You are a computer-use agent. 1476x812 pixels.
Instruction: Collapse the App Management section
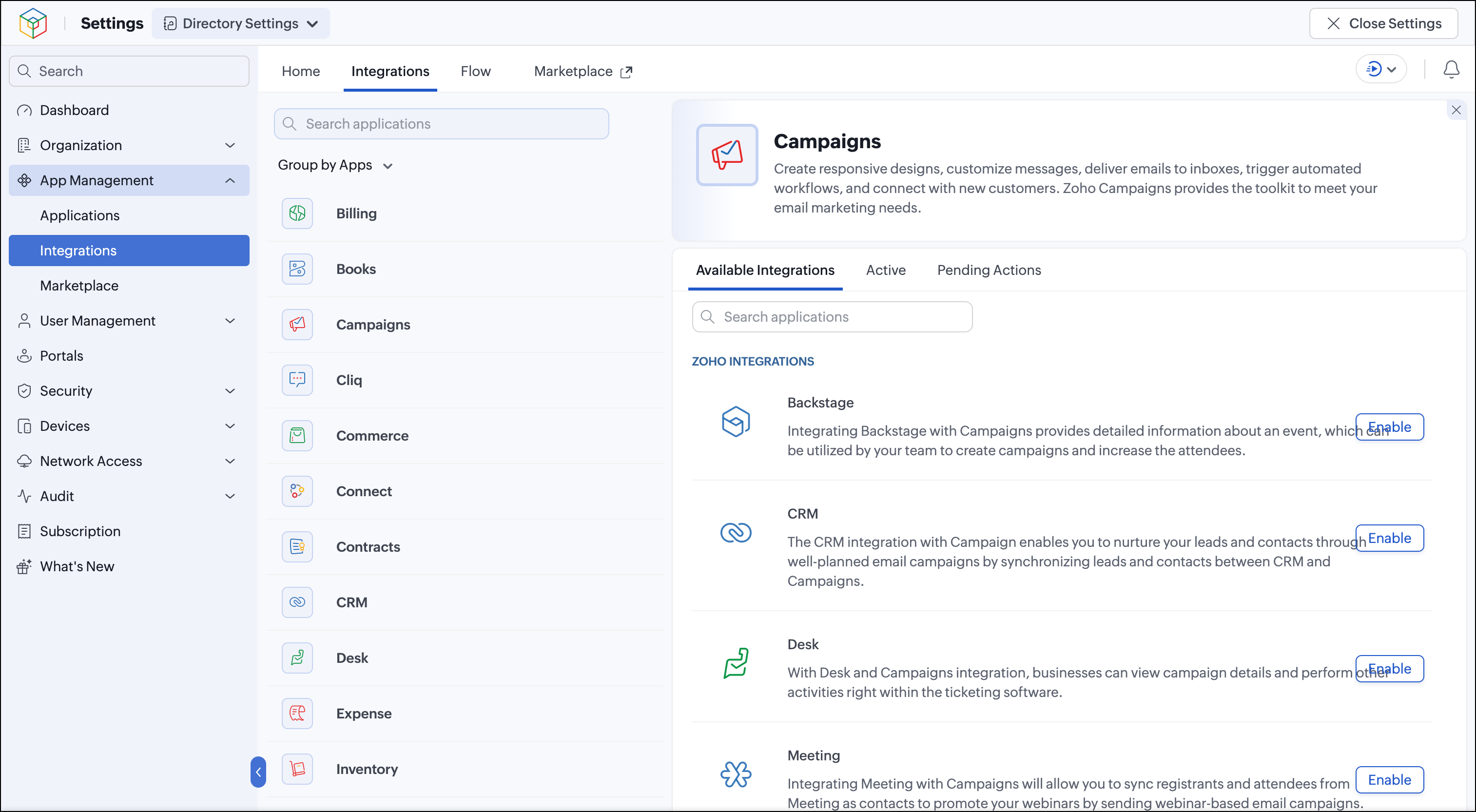tap(230, 181)
